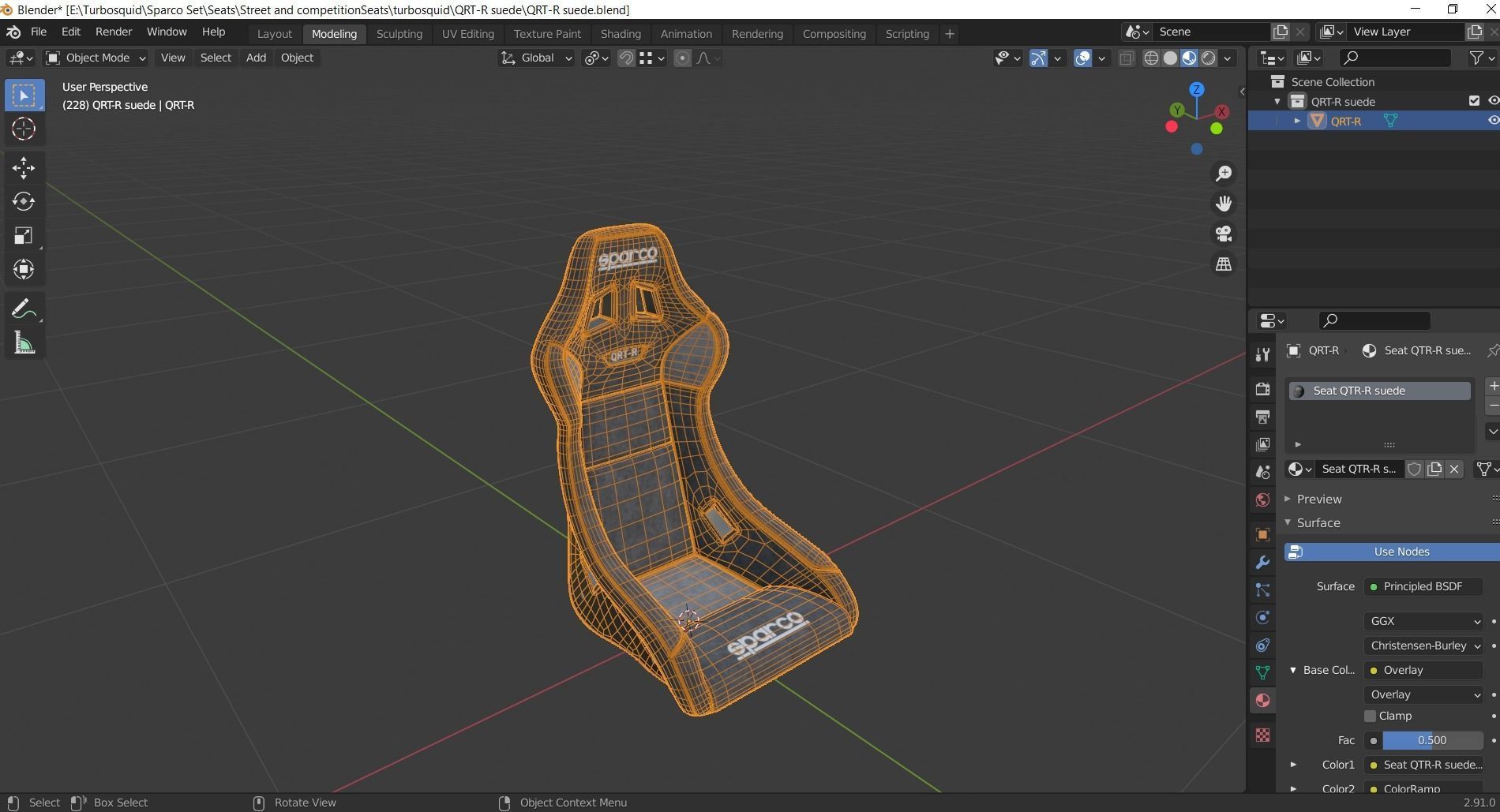
Task: Enable the Clamp checkbox
Action: [x=1371, y=716]
